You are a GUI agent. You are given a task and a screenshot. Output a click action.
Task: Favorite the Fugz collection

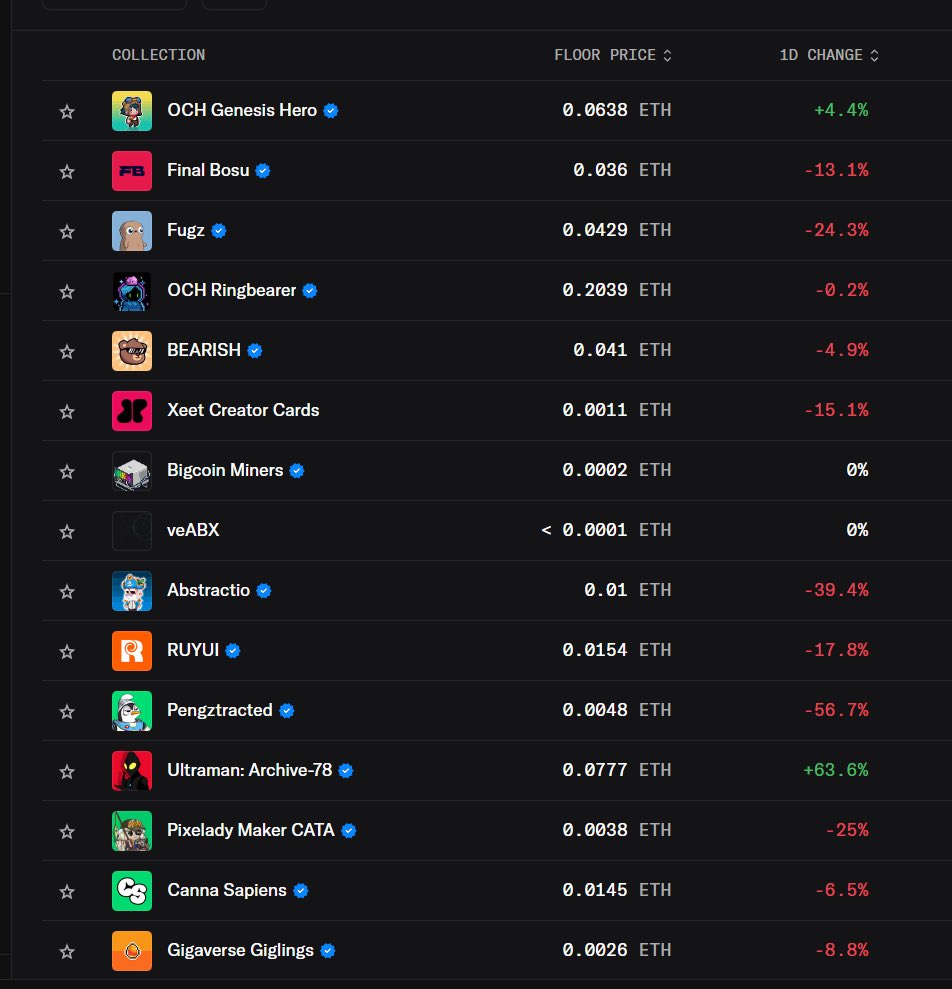tap(67, 231)
